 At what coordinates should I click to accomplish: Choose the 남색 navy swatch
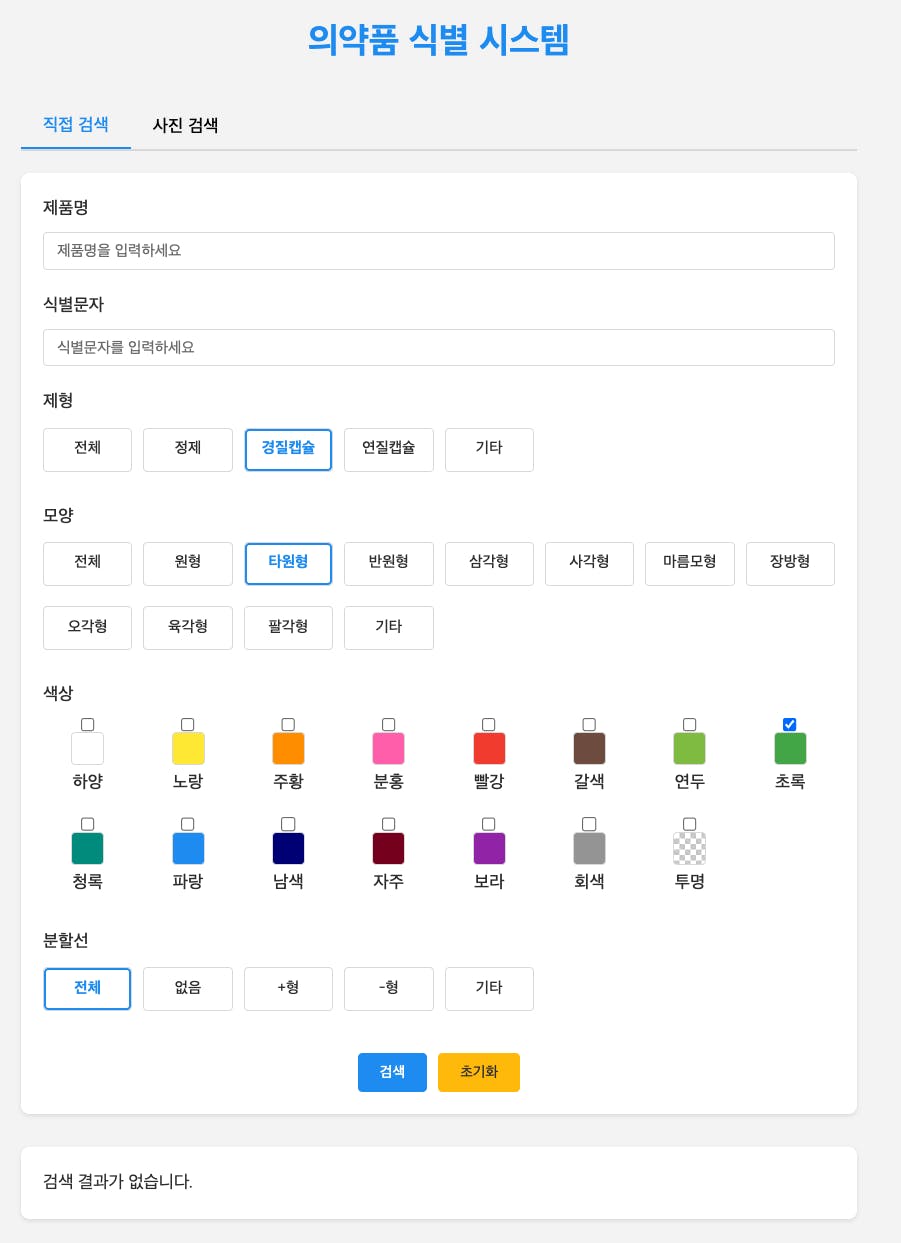pos(288,848)
